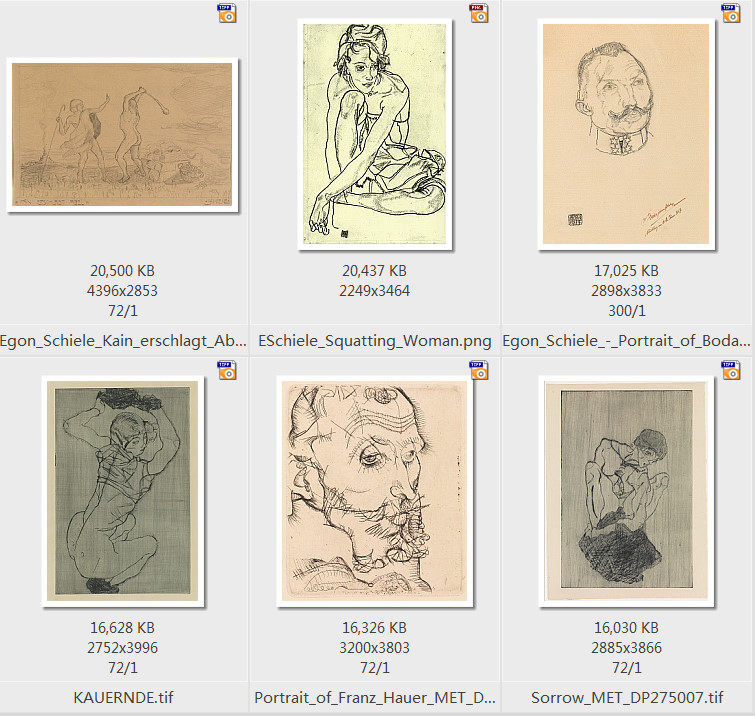The width and height of the screenshot is (755, 716).
Task: Select the Squatting Woman thumbnail
Action: point(375,134)
